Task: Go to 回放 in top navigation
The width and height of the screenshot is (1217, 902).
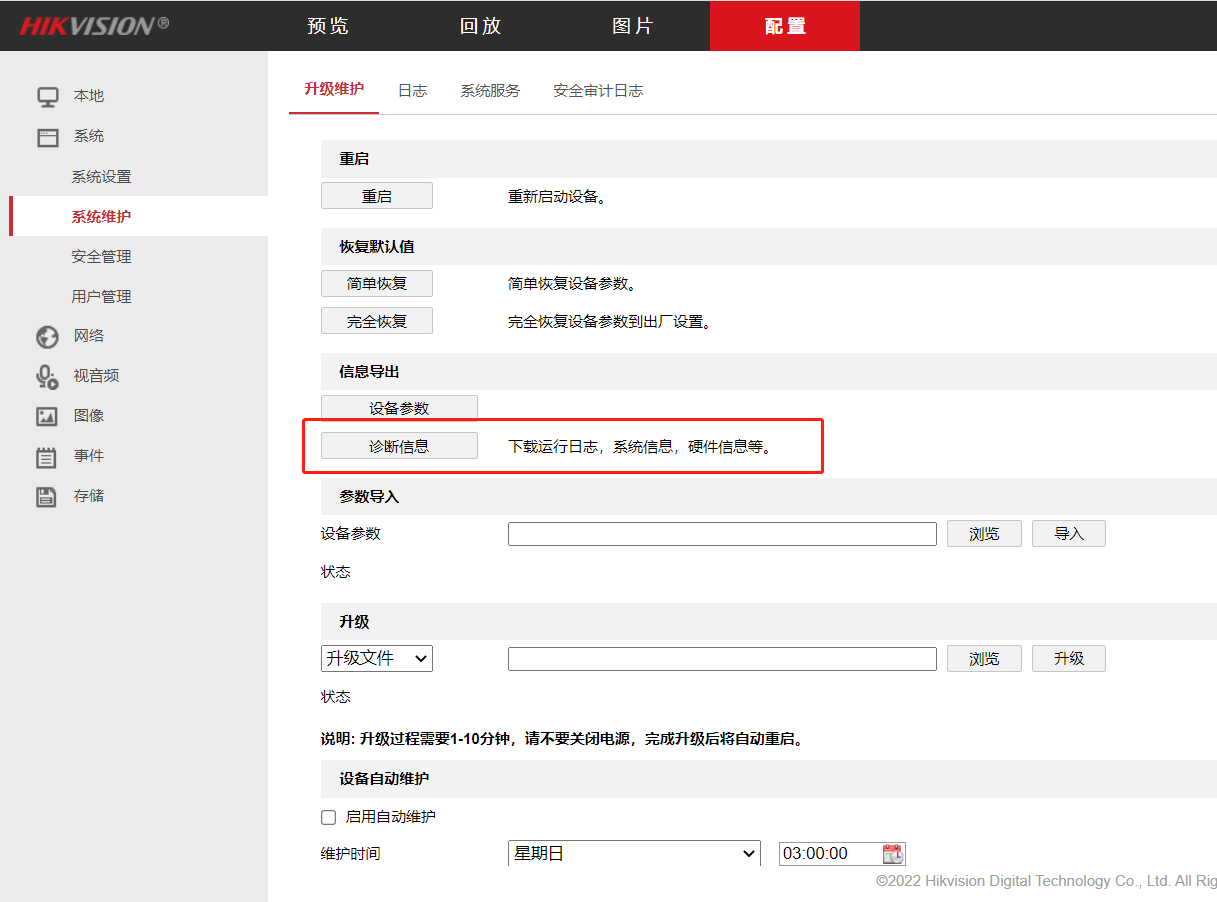Action: point(480,26)
